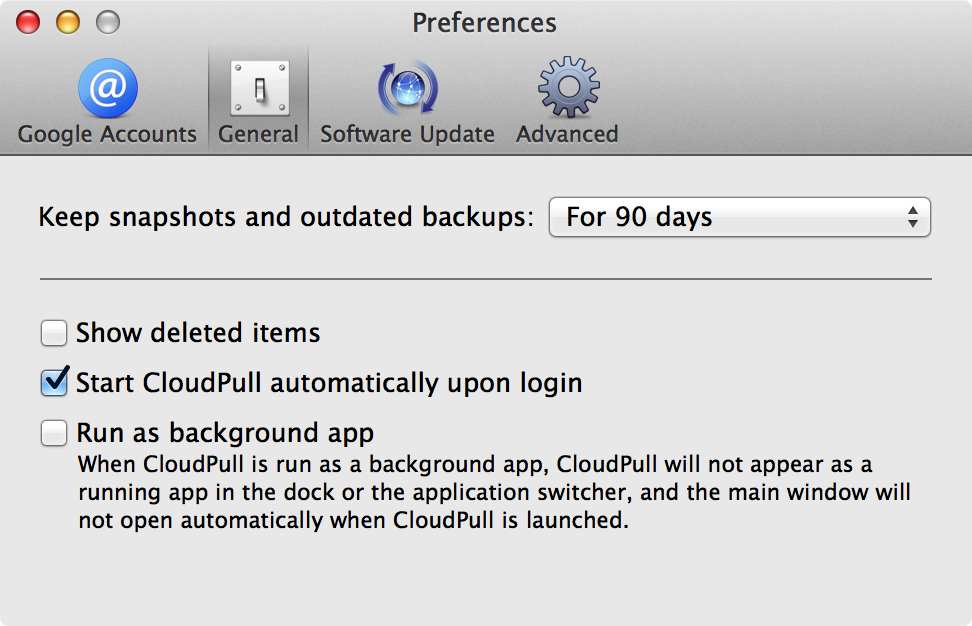Screen dimensions: 972x626
Task: Click the Preferences window title
Action: (x=485, y=23)
